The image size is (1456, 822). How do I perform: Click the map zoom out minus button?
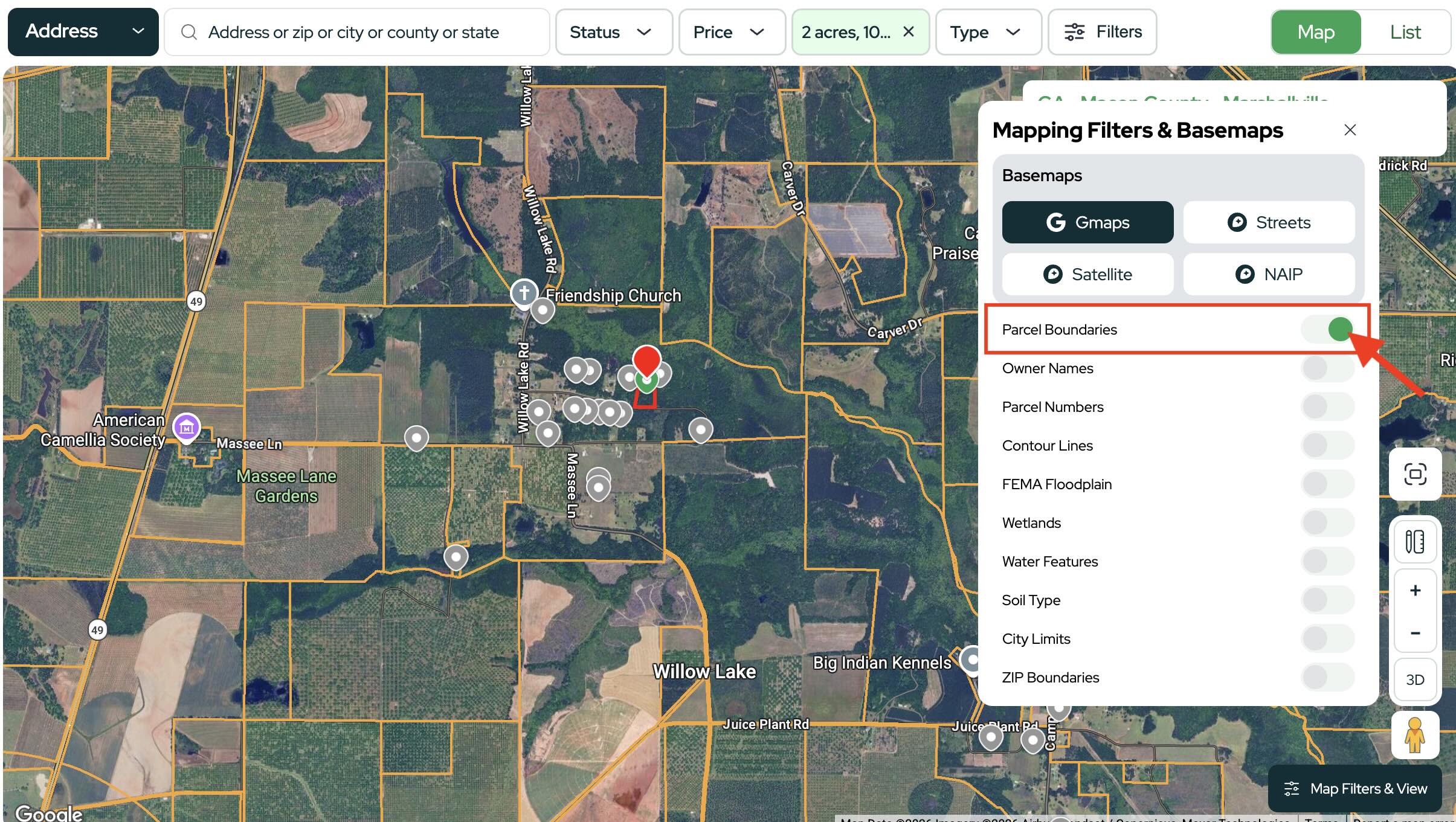(x=1415, y=633)
